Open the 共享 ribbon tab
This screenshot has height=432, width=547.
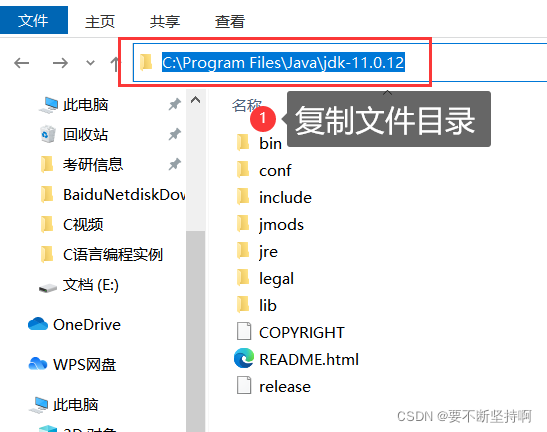tap(165, 22)
